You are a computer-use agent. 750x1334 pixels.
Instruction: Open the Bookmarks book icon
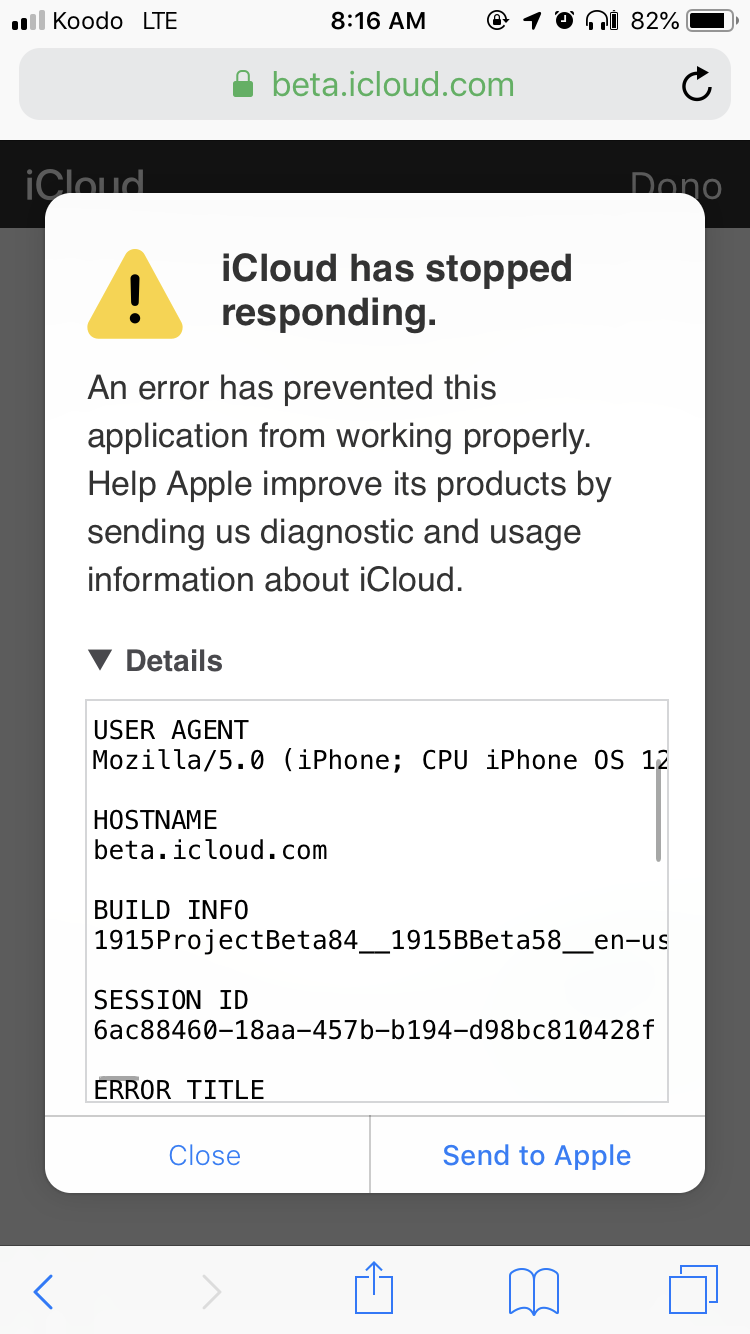(534, 1291)
